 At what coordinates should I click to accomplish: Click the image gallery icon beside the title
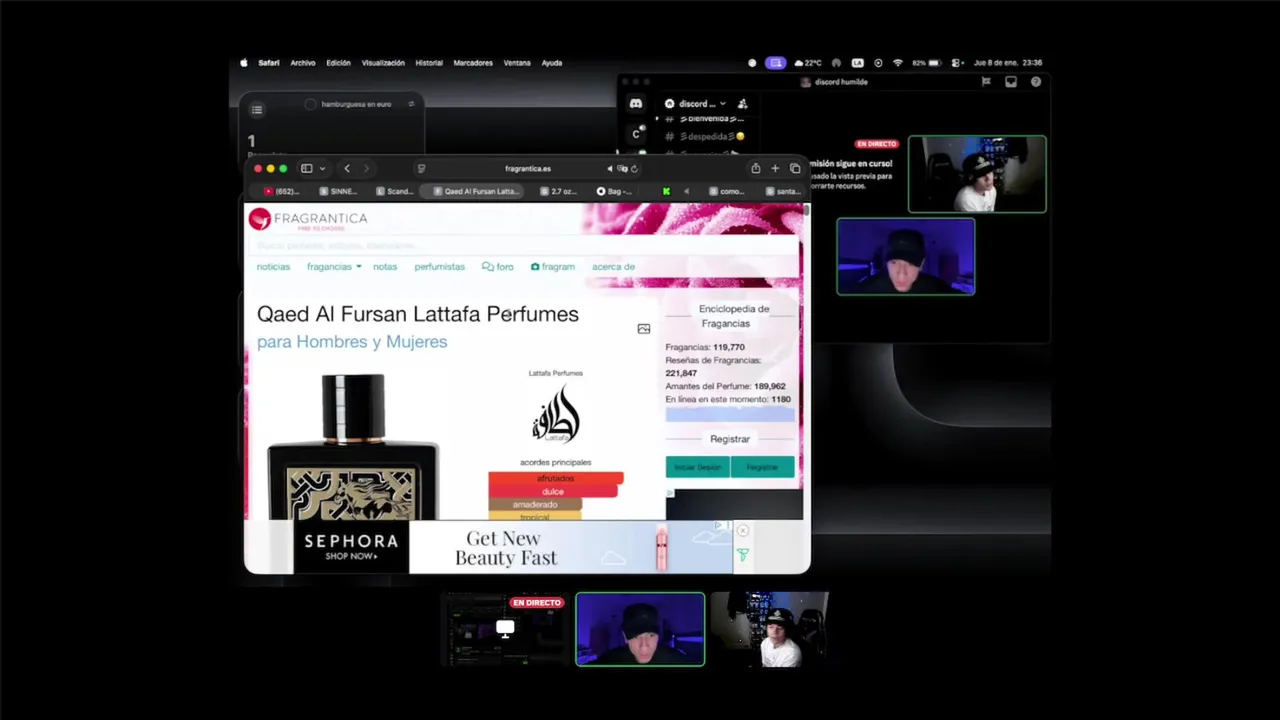[x=644, y=329]
